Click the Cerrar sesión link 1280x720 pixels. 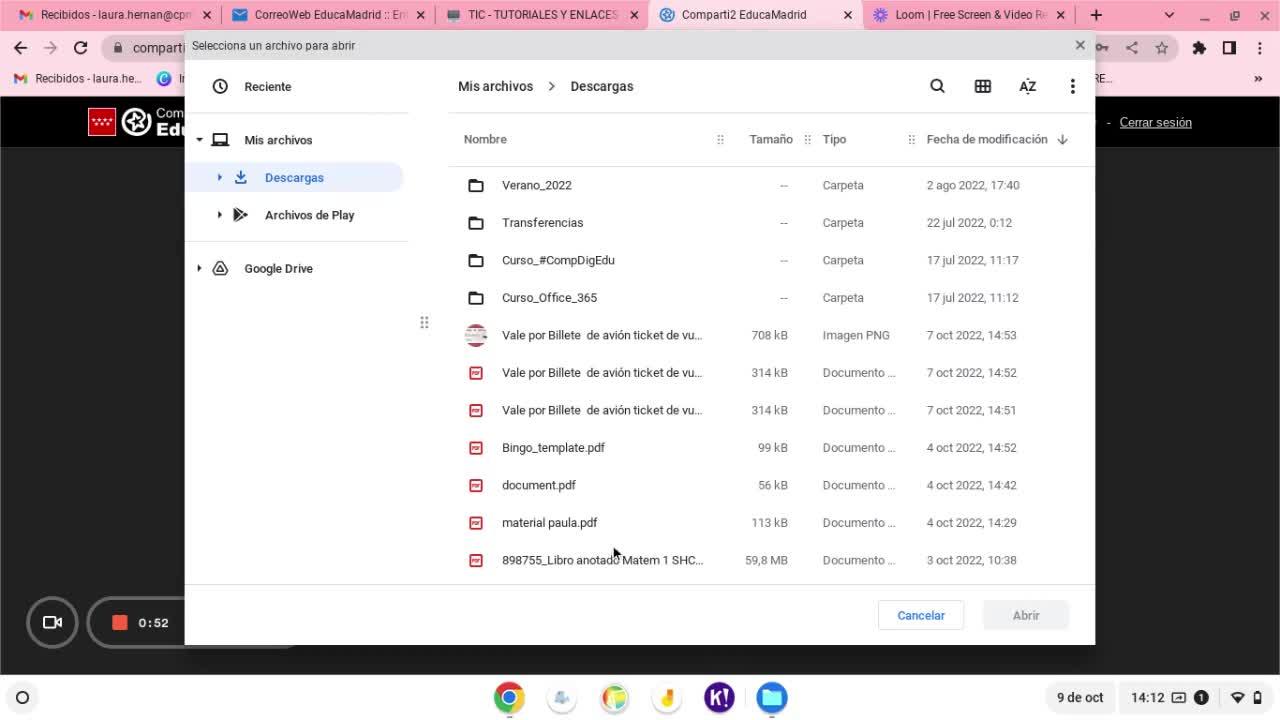[1155, 122]
